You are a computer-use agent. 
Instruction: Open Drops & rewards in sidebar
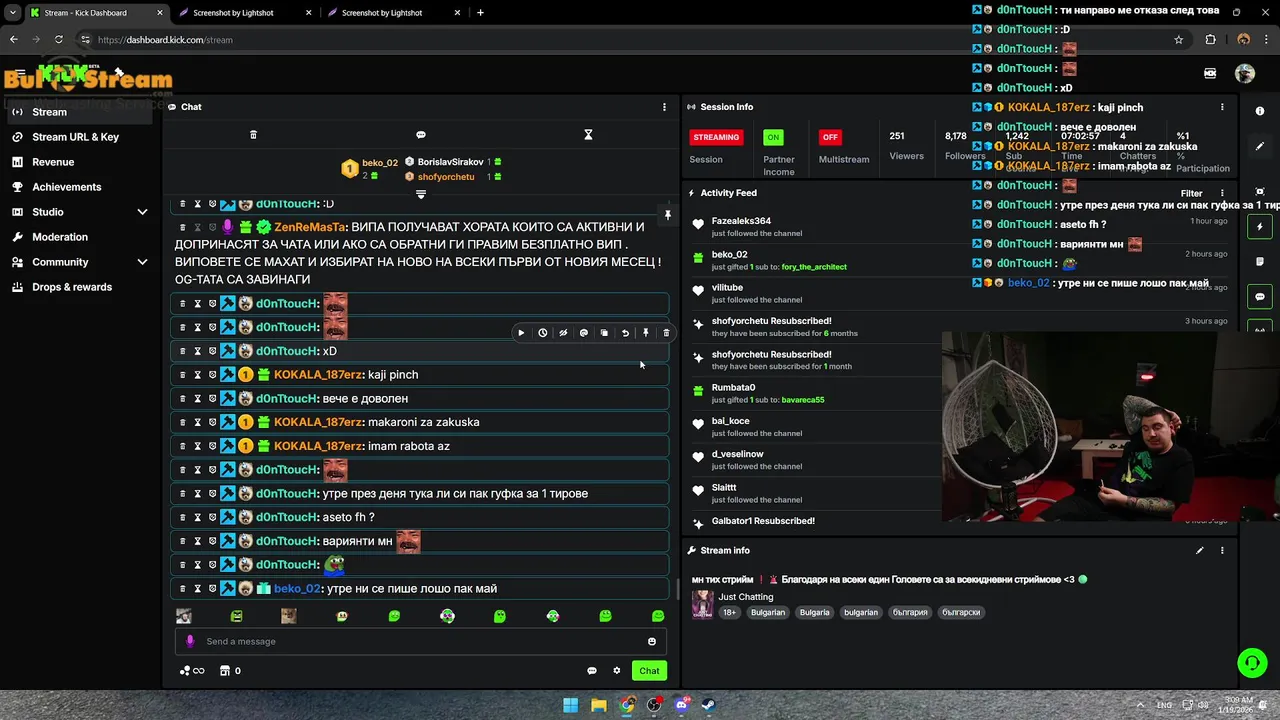click(82, 287)
